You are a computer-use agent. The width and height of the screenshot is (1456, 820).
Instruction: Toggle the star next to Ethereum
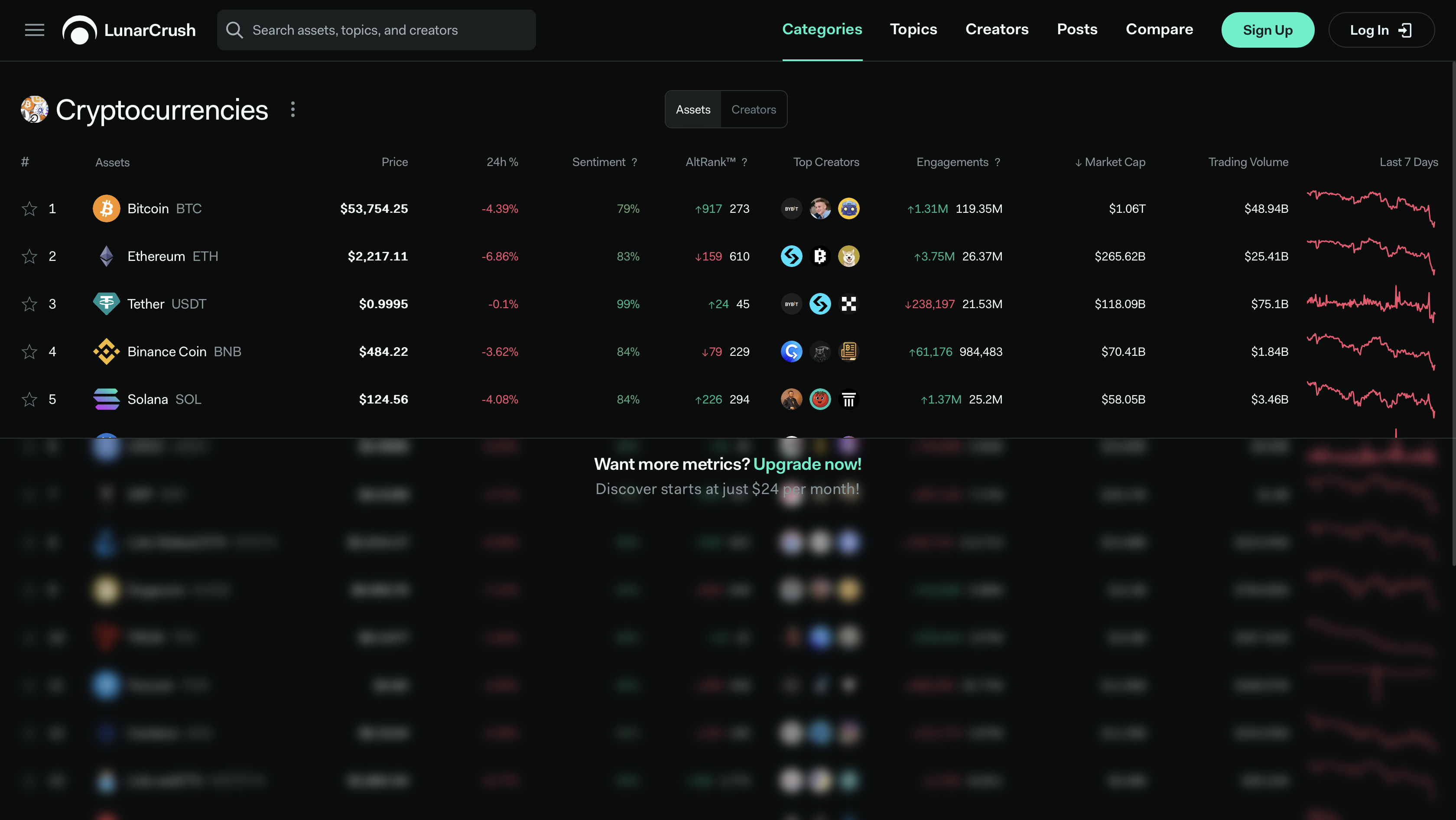(29, 257)
